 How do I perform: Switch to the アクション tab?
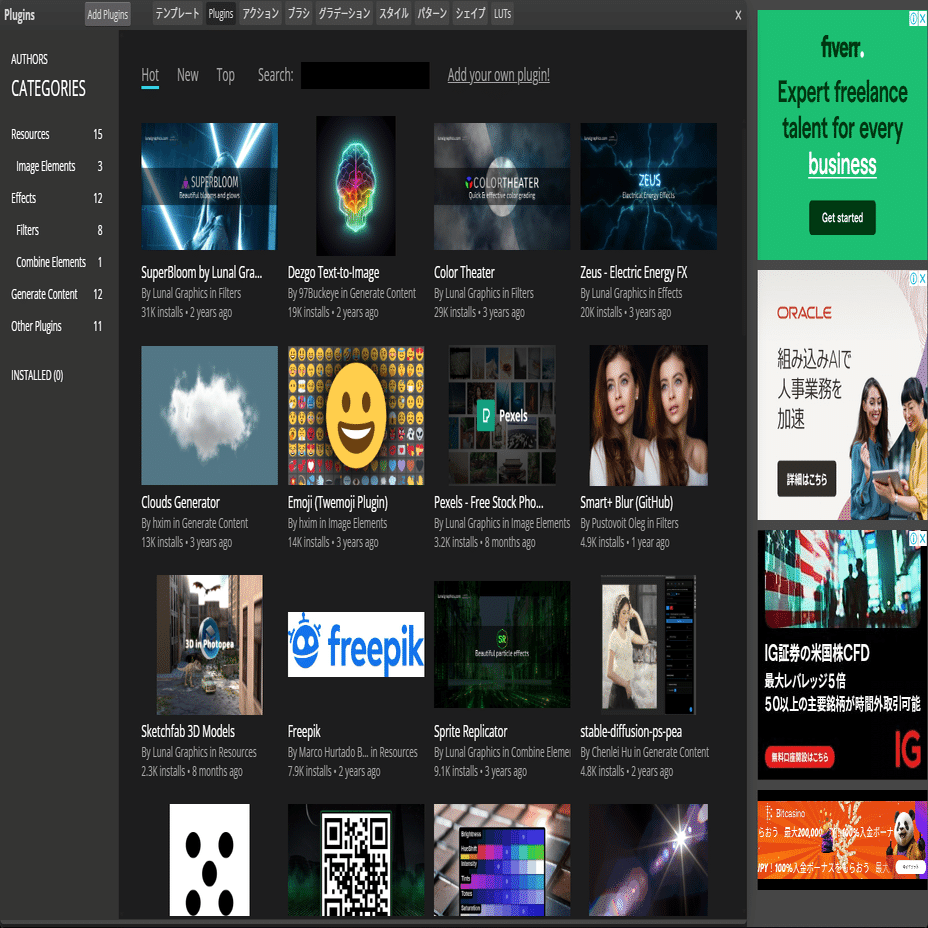[260, 14]
